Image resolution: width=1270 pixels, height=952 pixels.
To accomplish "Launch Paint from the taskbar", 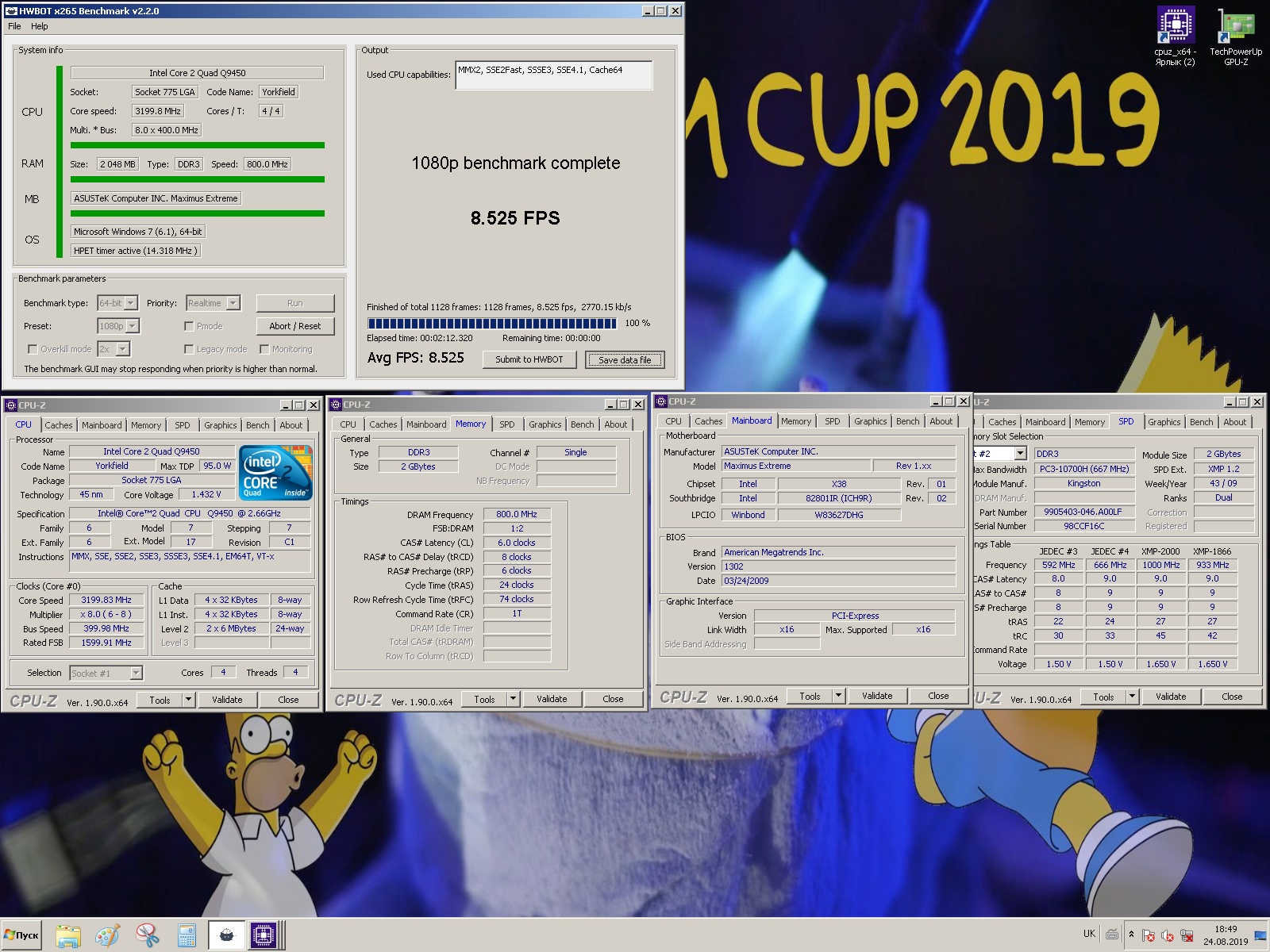I will pos(108,935).
